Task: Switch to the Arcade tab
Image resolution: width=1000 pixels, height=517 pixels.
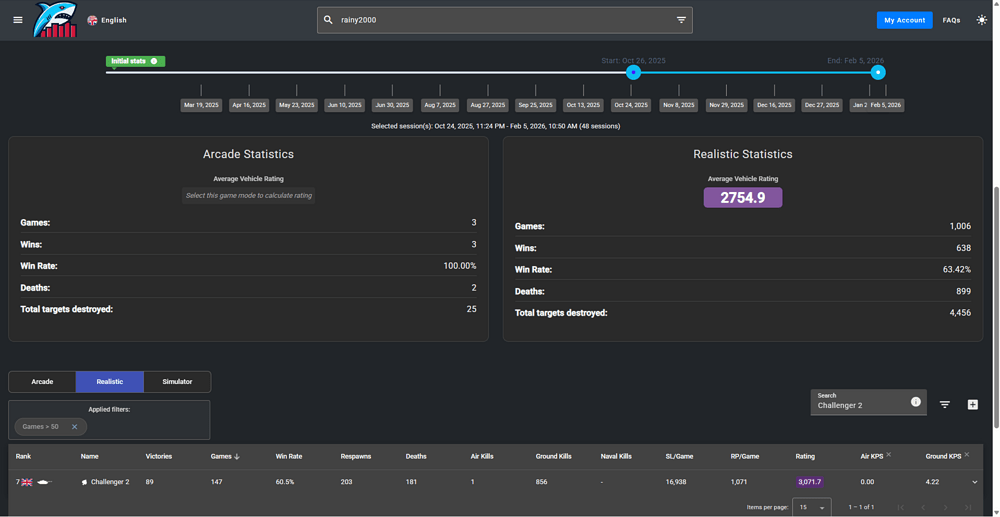Action: click(42, 381)
